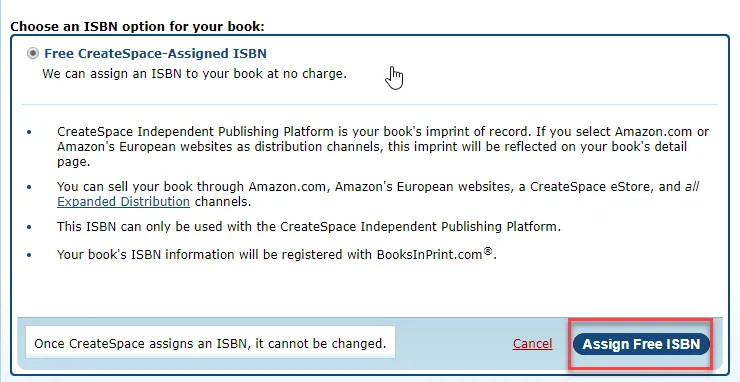
Task: Cancel the ISBN assignment
Action: [532, 344]
